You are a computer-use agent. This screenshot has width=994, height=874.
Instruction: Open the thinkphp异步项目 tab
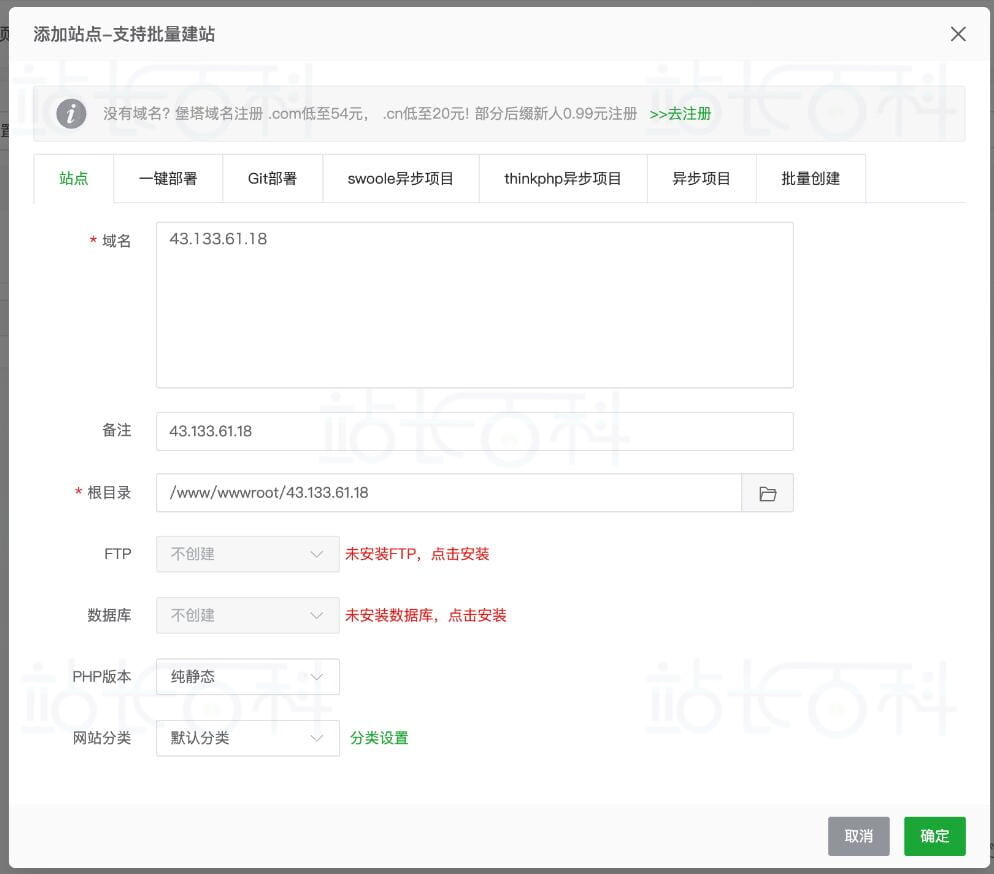click(x=563, y=179)
